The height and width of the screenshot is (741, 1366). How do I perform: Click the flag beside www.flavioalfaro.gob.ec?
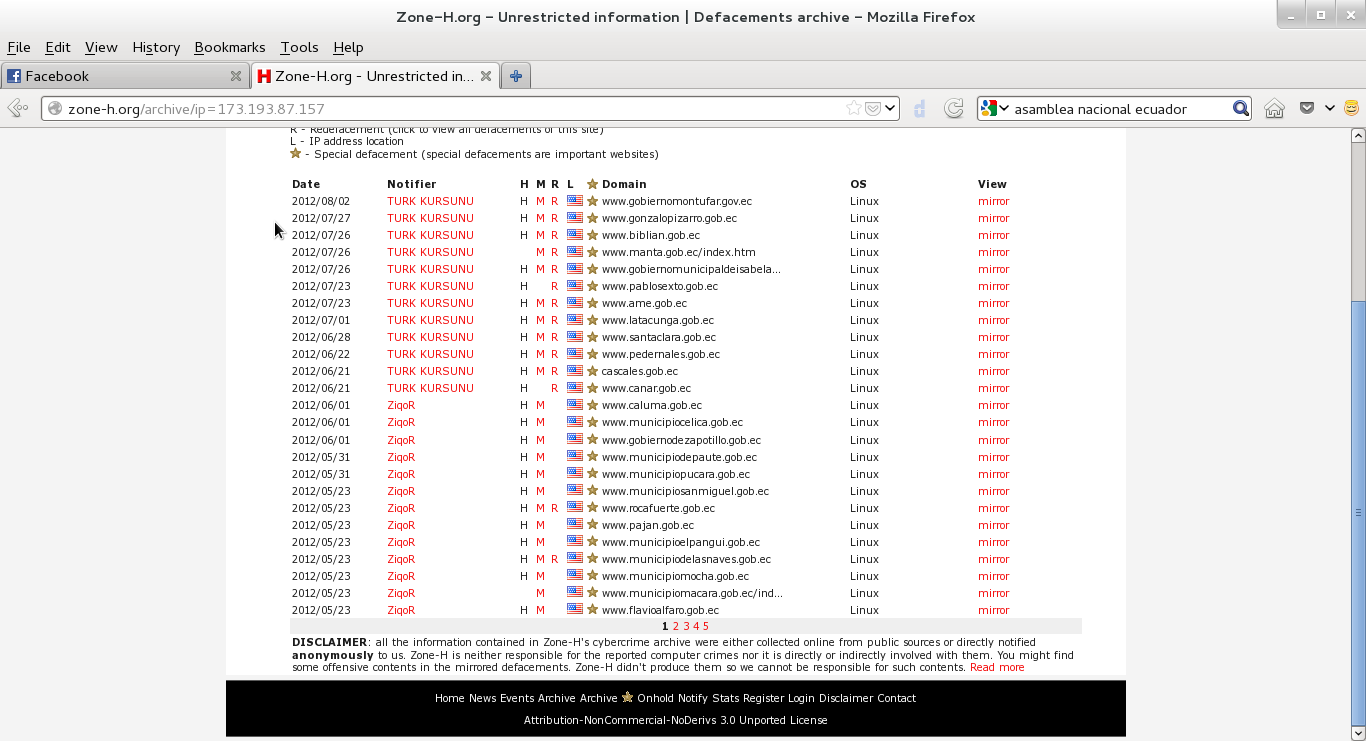[575, 610]
